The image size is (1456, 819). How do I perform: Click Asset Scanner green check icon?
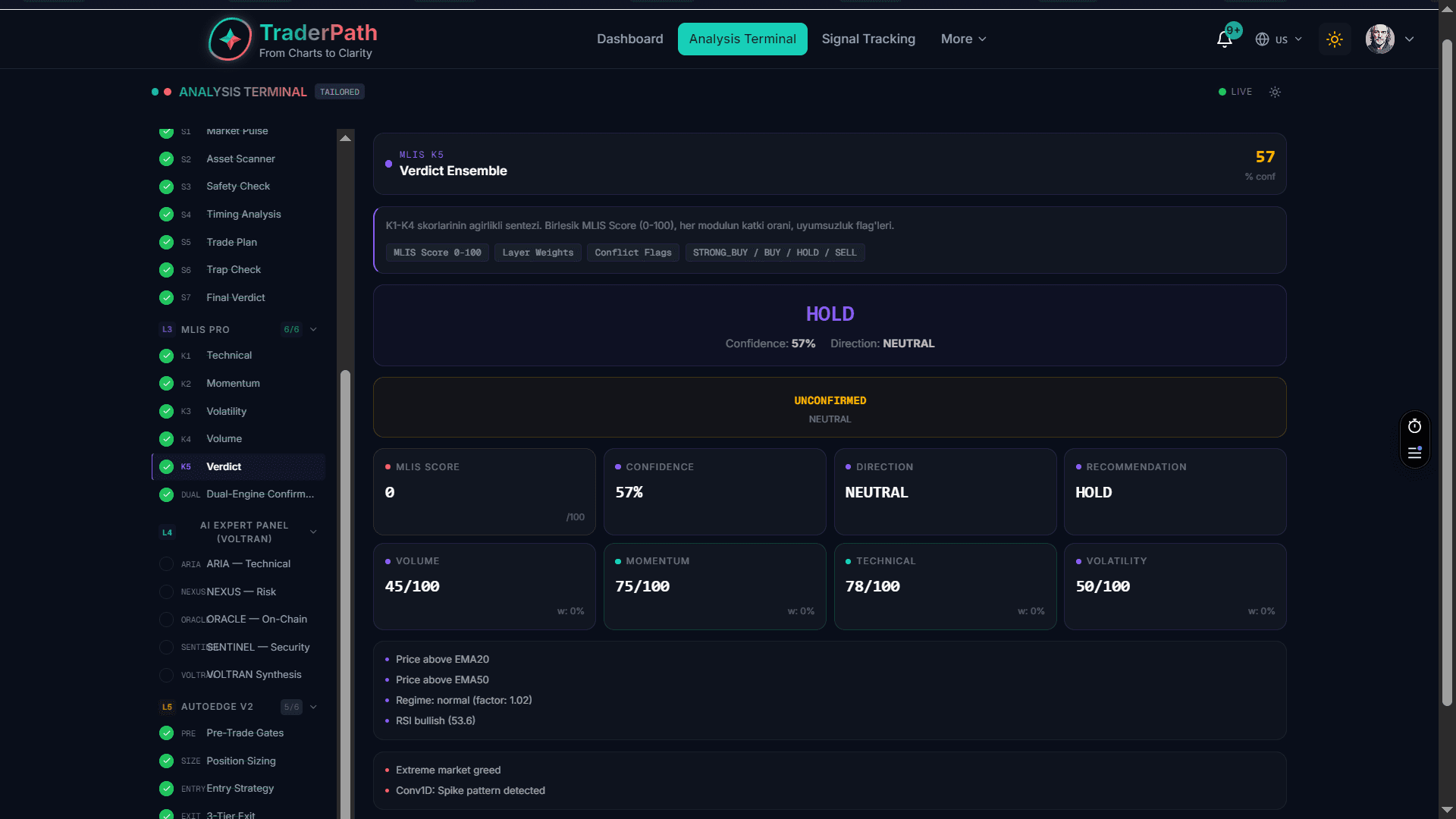(166, 159)
